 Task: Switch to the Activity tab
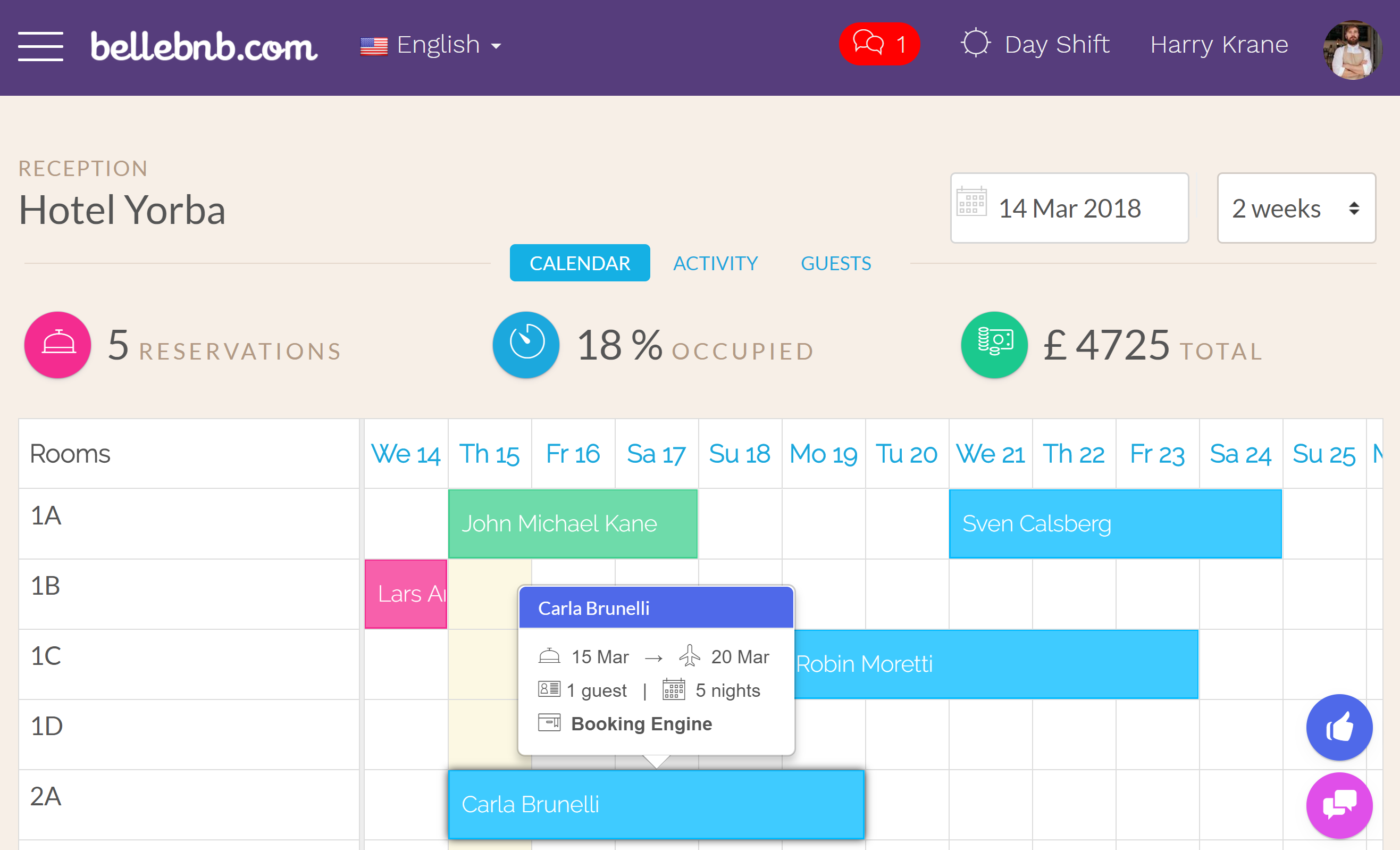pyautogui.click(x=715, y=263)
